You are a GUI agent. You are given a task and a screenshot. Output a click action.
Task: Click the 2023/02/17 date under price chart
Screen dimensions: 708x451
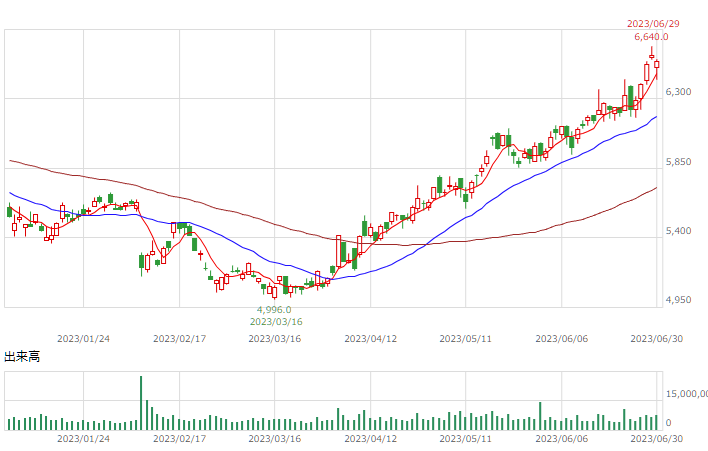(179, 339)
